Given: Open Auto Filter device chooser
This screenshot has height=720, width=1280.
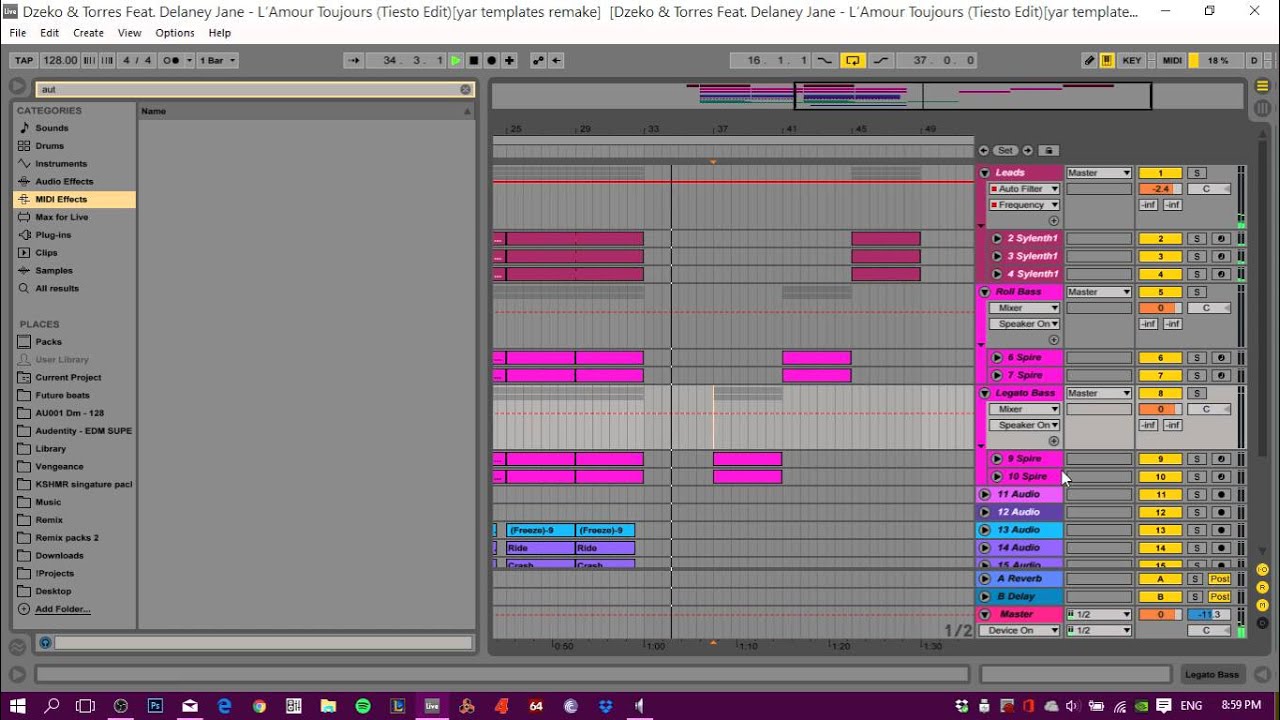Looking at the screenshot, I should pyautogui.click(x=1024, y=189).
